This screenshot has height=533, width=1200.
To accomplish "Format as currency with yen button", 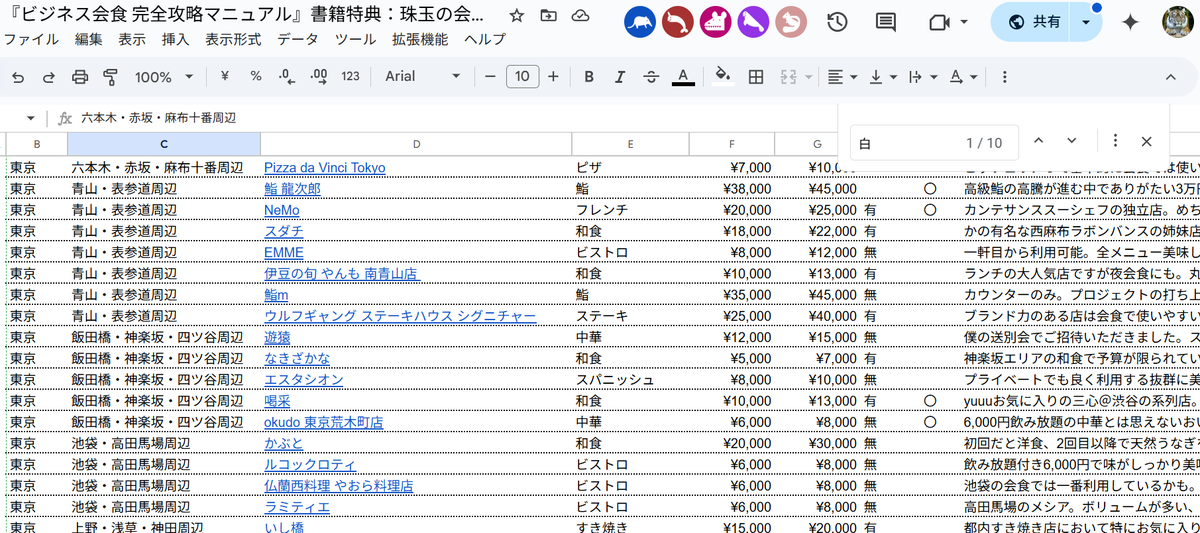I will [225, 77].
